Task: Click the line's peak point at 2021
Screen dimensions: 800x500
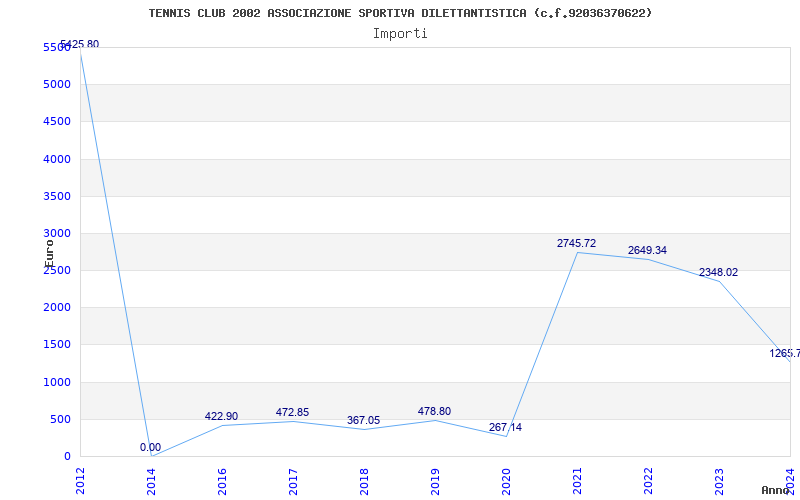Action: 577,252
